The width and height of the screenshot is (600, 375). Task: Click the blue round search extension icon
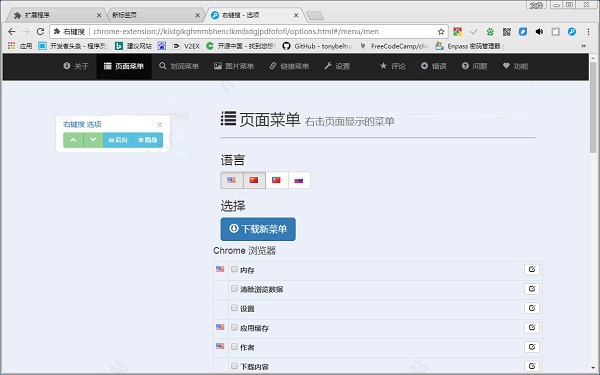[572, 32]
